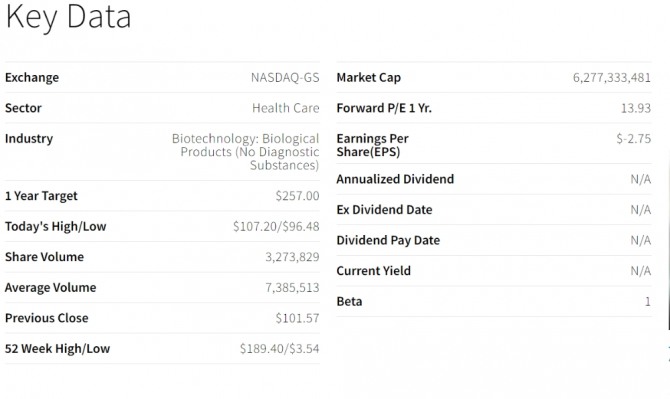Select the Market Cap figure 6,277,333,481
This screenshot has height=399, width=670.
(612, 78)
